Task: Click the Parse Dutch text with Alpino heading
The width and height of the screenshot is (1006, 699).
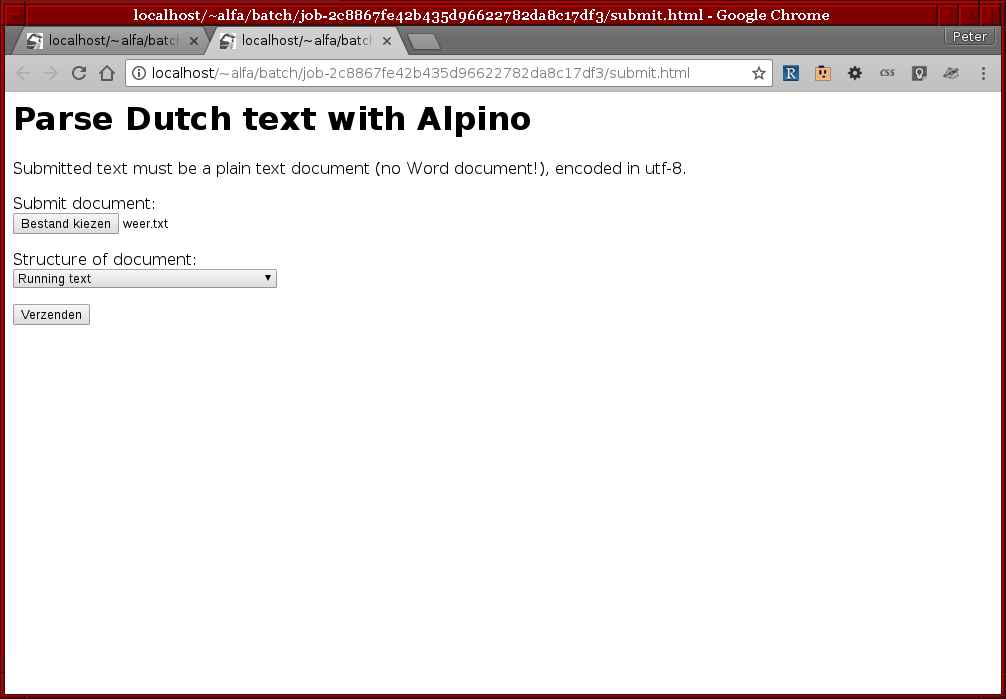Action: click(272, 119)
